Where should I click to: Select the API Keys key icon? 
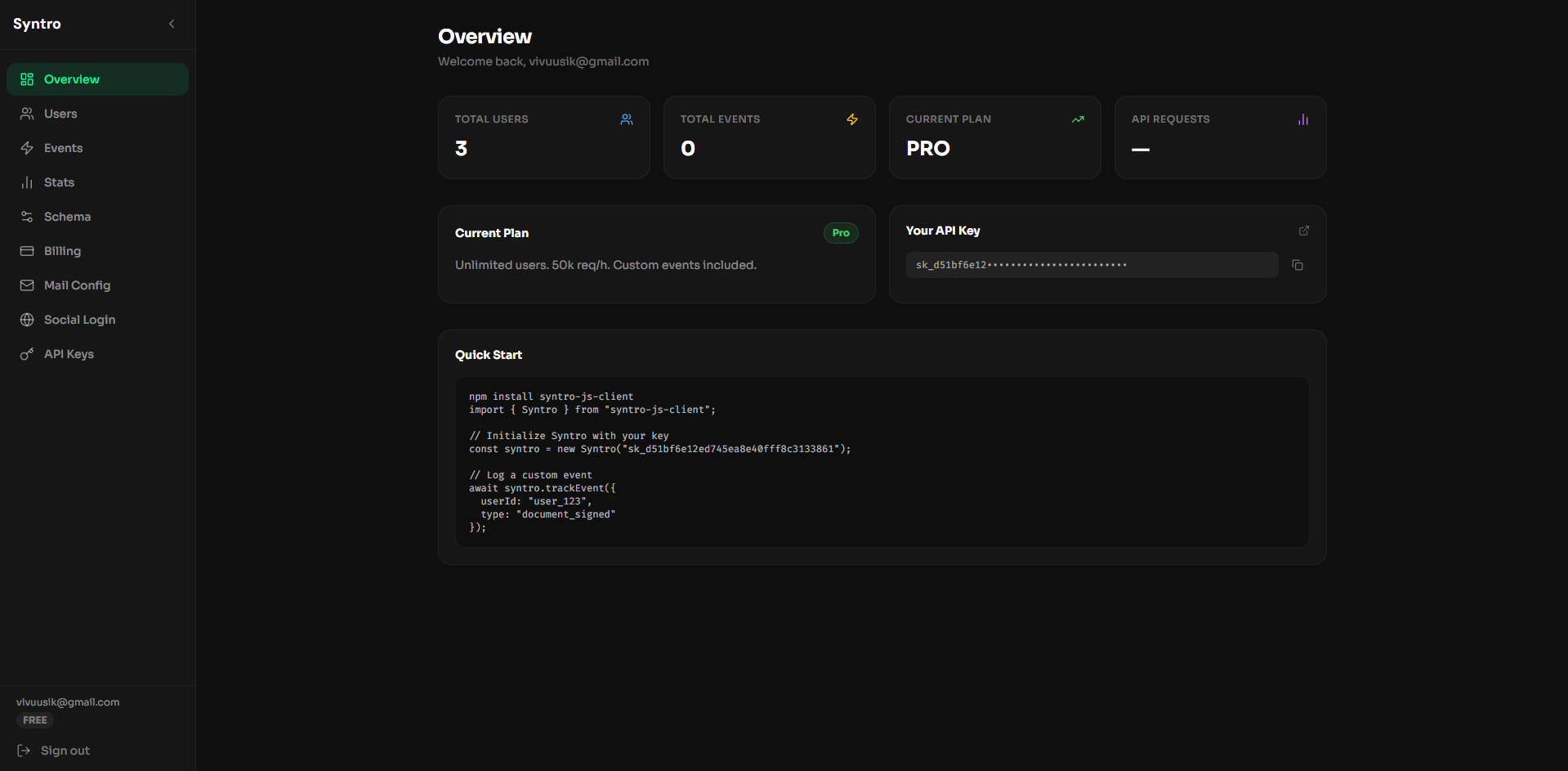click(x=27, y=354)
